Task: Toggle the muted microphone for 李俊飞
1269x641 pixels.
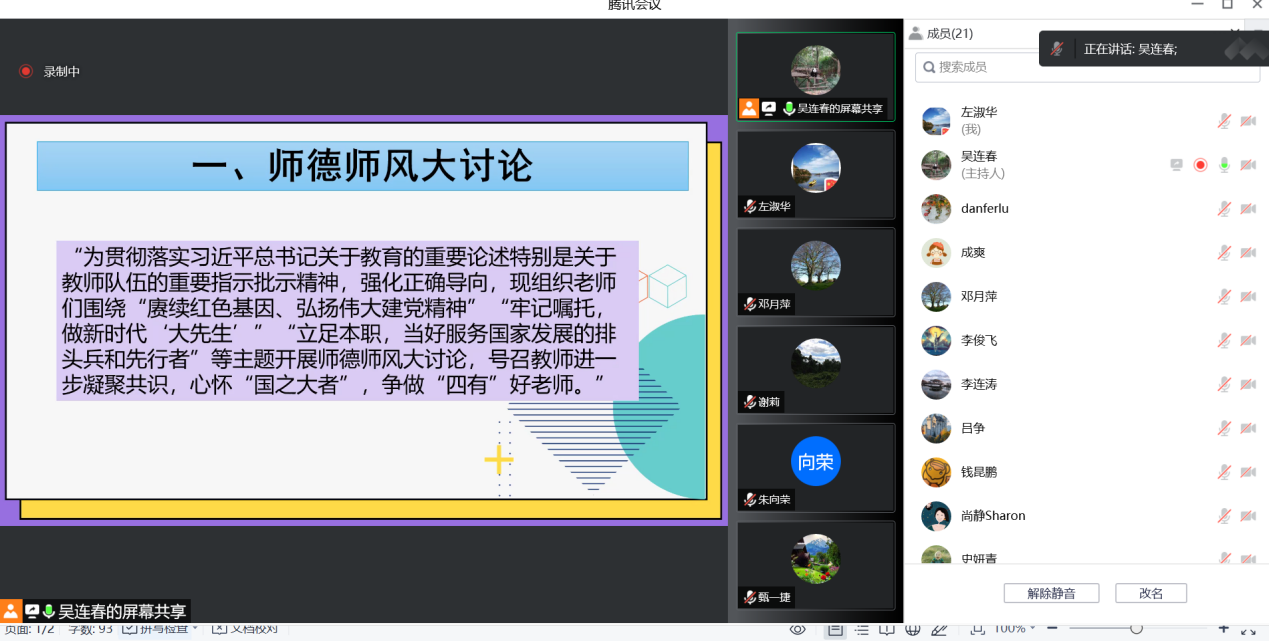Action: point(1224,341)
